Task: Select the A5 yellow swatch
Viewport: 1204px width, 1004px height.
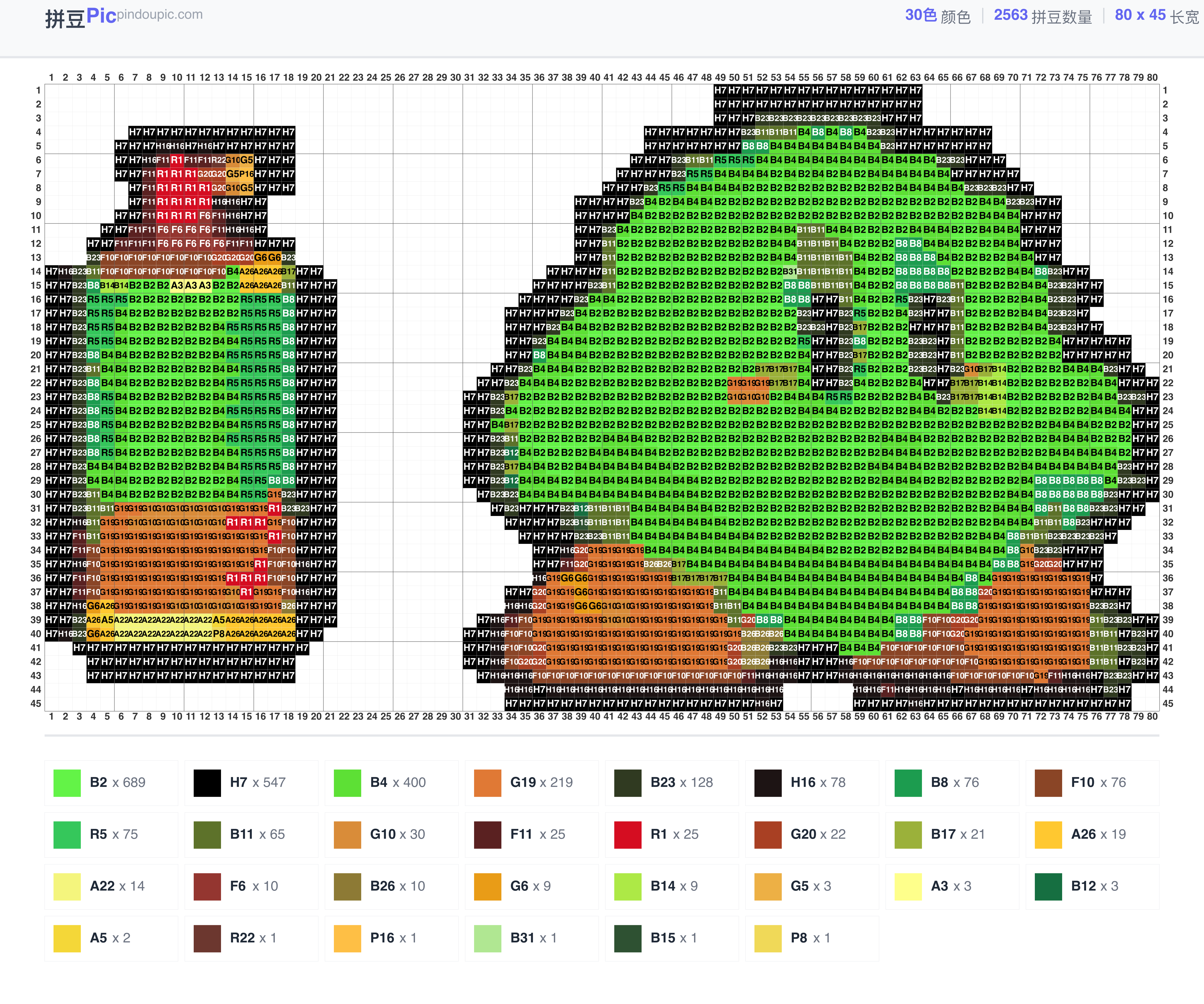Action: click(67, 938)
